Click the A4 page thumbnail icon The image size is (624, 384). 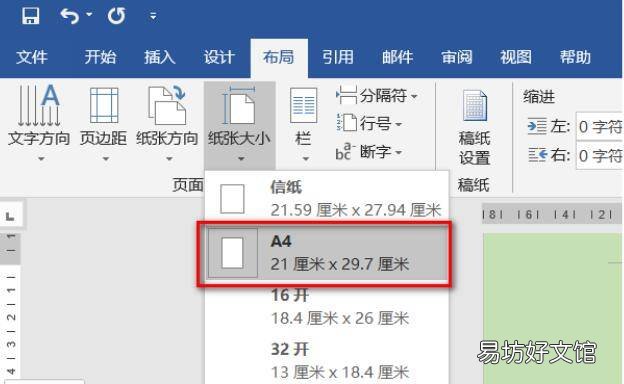tap(232, 253)
